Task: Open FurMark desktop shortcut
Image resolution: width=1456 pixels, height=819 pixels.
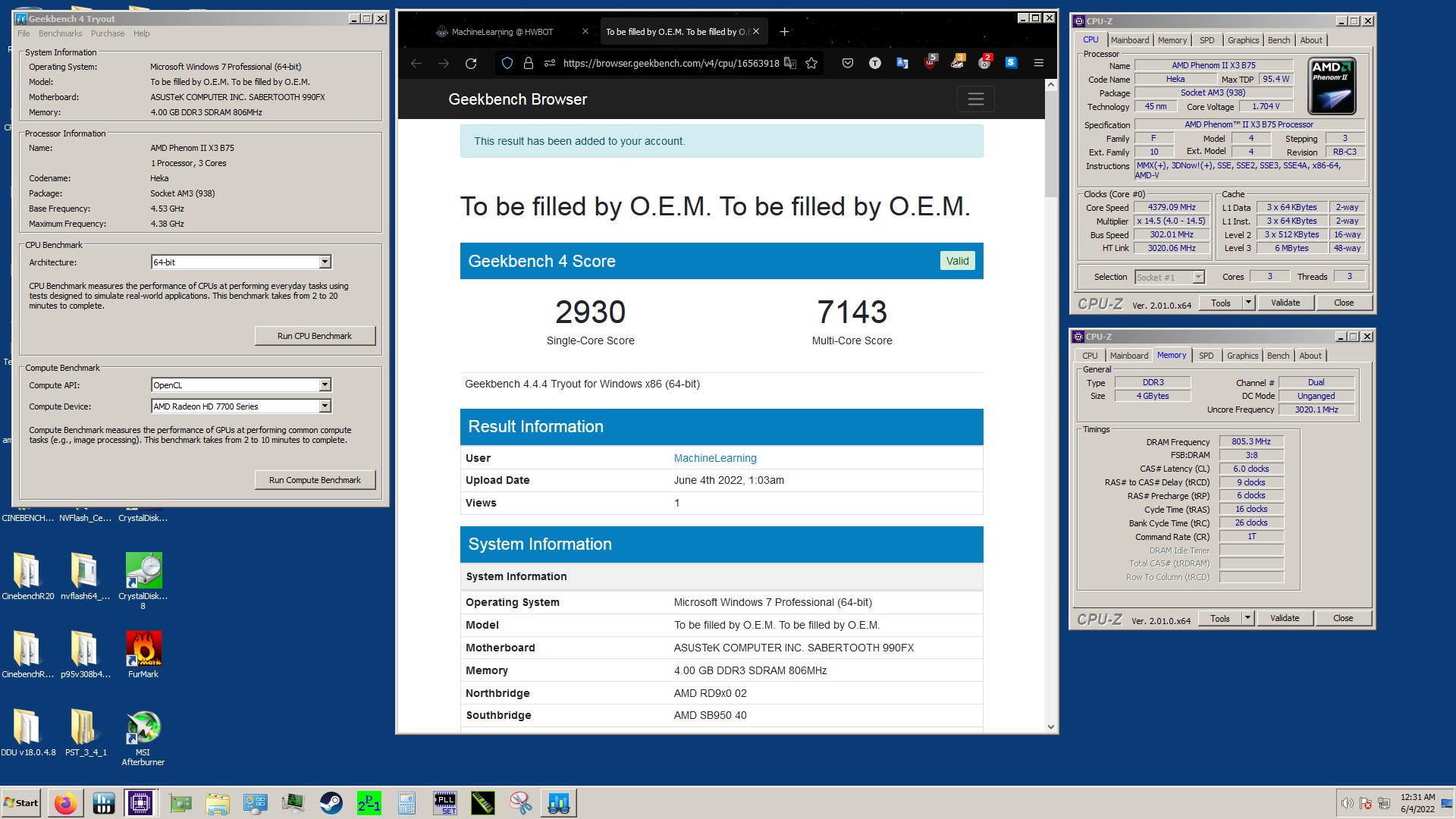Action: [x=143, y=655]
